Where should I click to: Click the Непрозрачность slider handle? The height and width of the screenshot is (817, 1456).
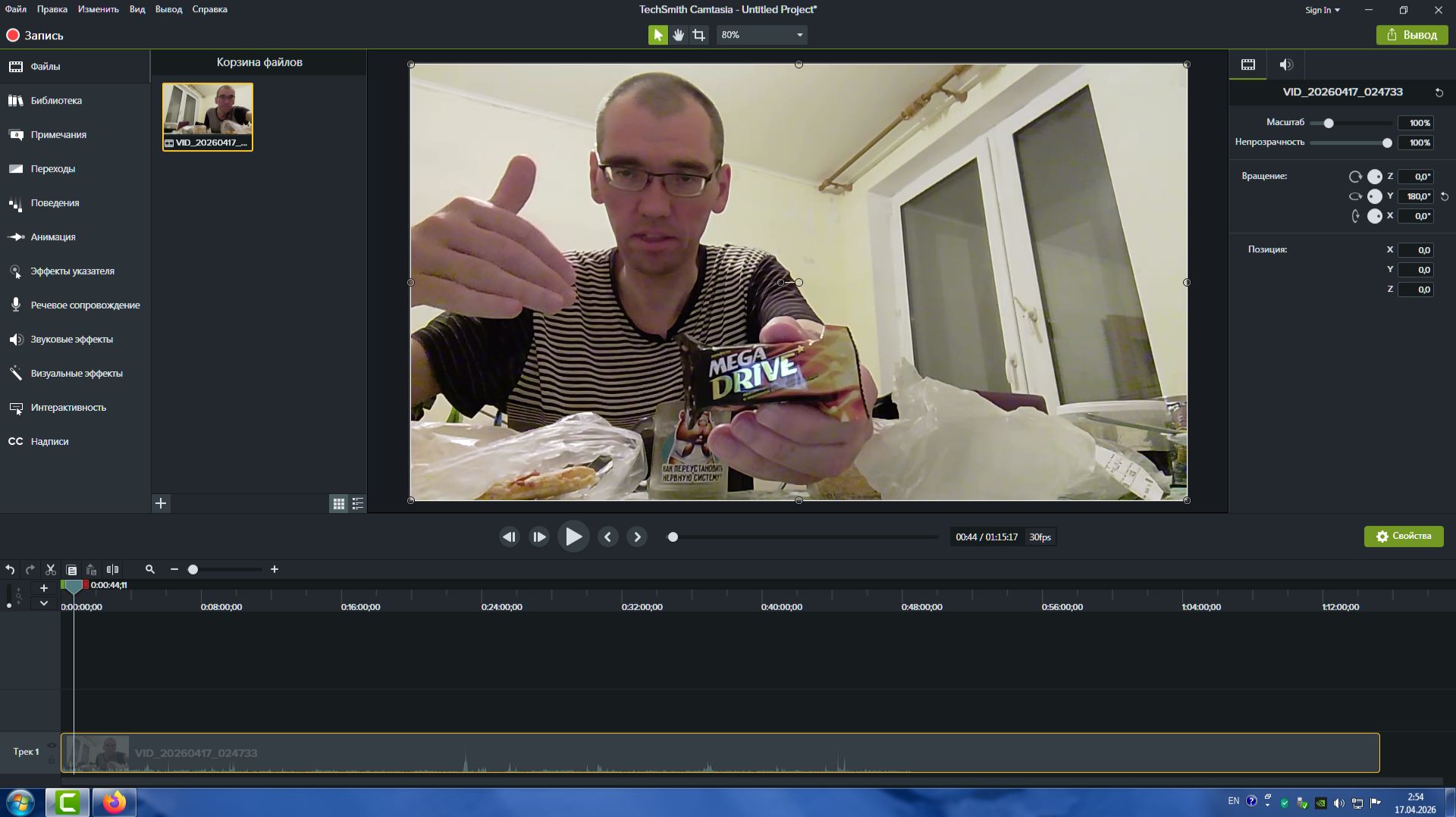click(1387, 142)
